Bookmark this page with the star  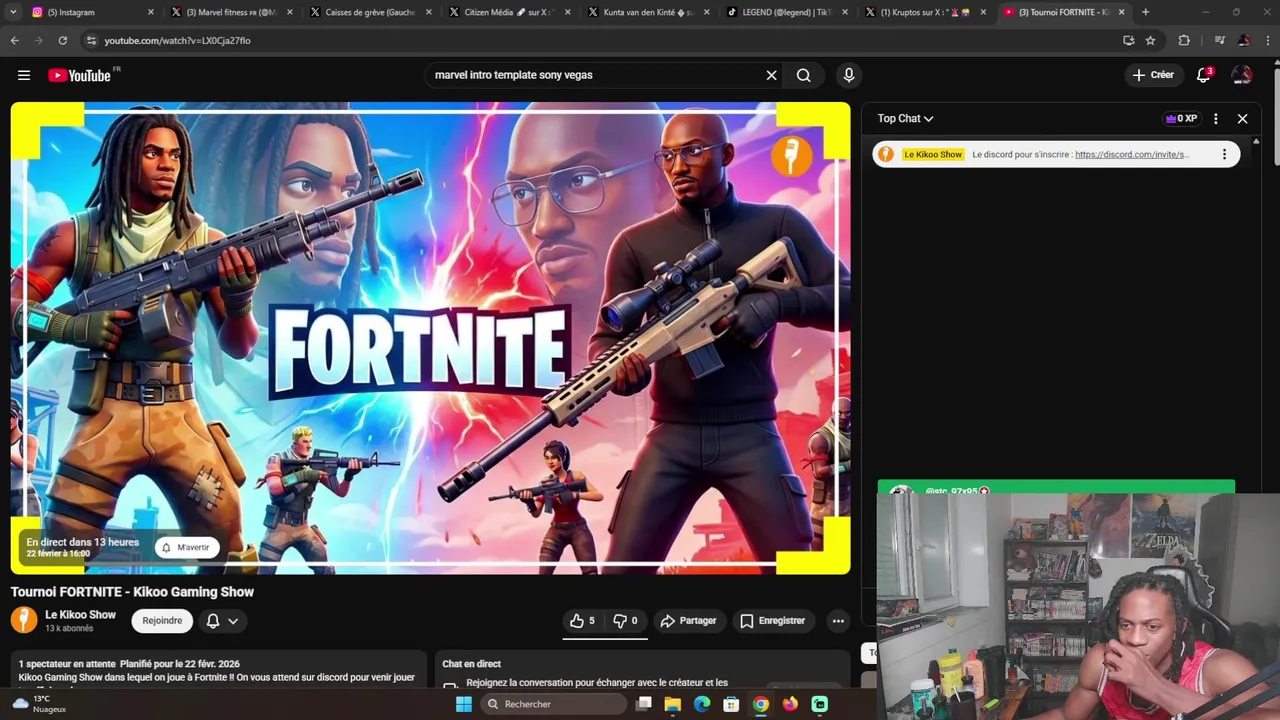(1150, 40)
